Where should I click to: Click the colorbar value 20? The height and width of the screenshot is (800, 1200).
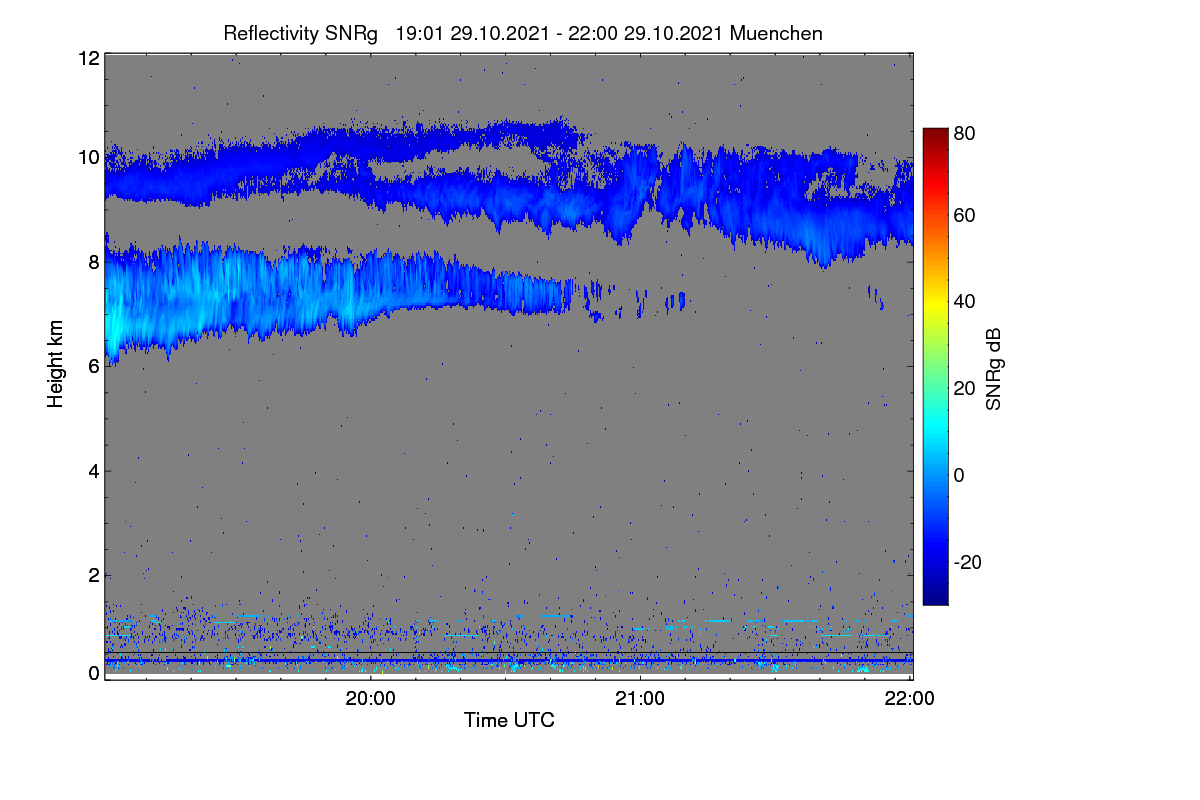pos(966,388)
